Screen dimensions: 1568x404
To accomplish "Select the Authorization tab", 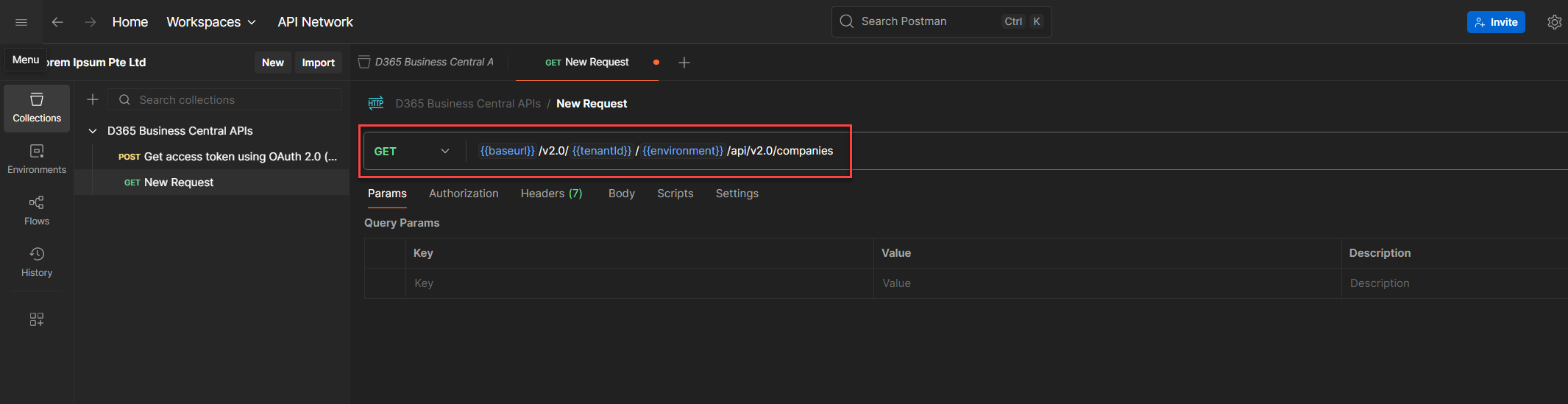I will click(464, 194).
